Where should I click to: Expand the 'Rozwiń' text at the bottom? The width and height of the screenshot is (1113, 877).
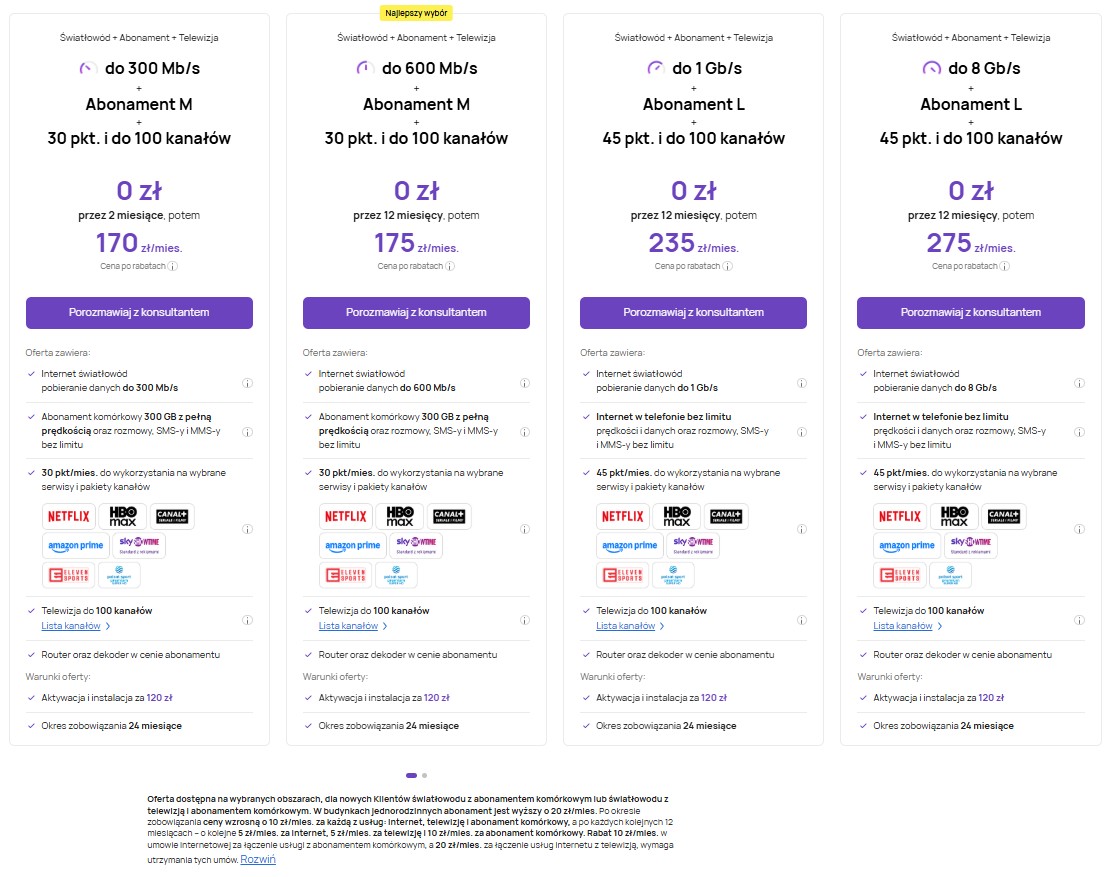(258, 858)
